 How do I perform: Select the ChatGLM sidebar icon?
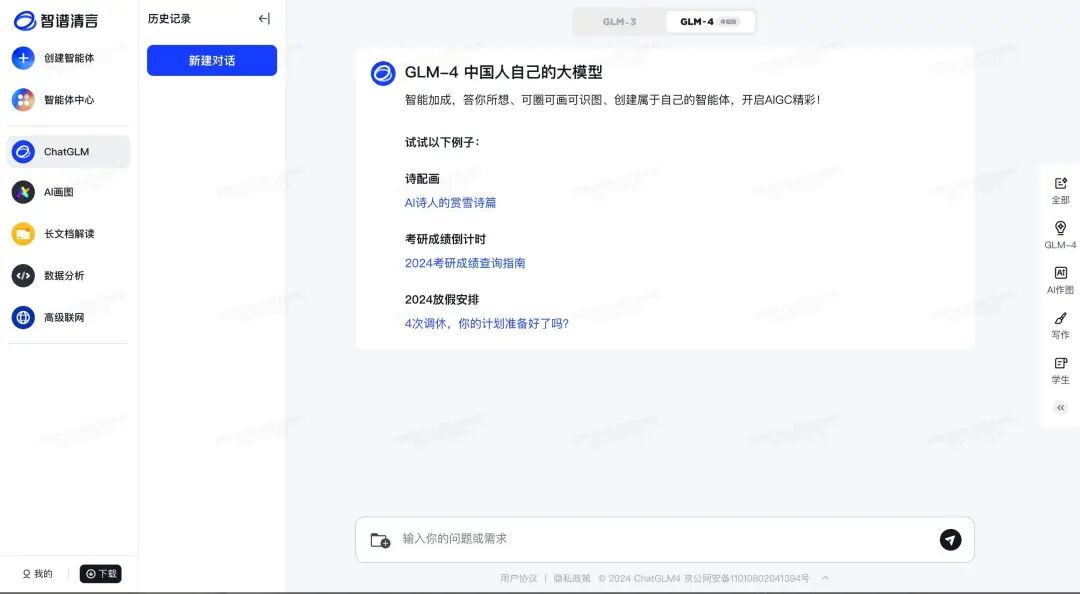(23, 152)
